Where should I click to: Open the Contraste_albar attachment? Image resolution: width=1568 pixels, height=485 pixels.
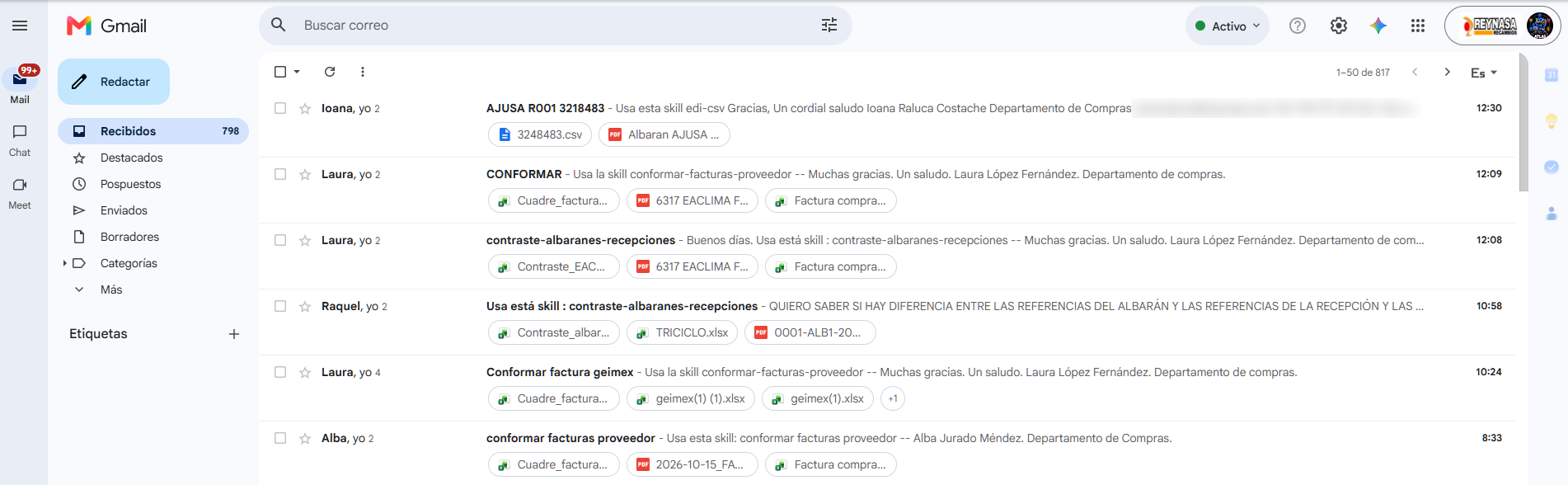tap(554, 332)
